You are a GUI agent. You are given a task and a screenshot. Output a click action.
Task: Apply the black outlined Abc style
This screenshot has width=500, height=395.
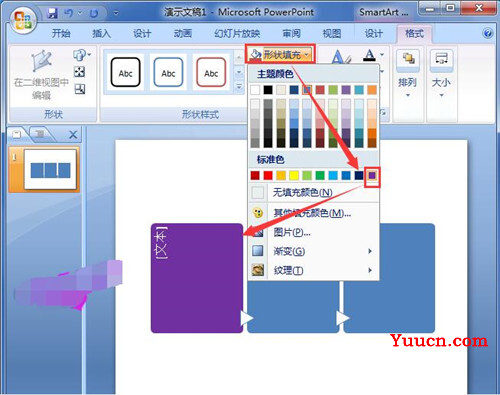pyautogui.click(x=125, y=72)
